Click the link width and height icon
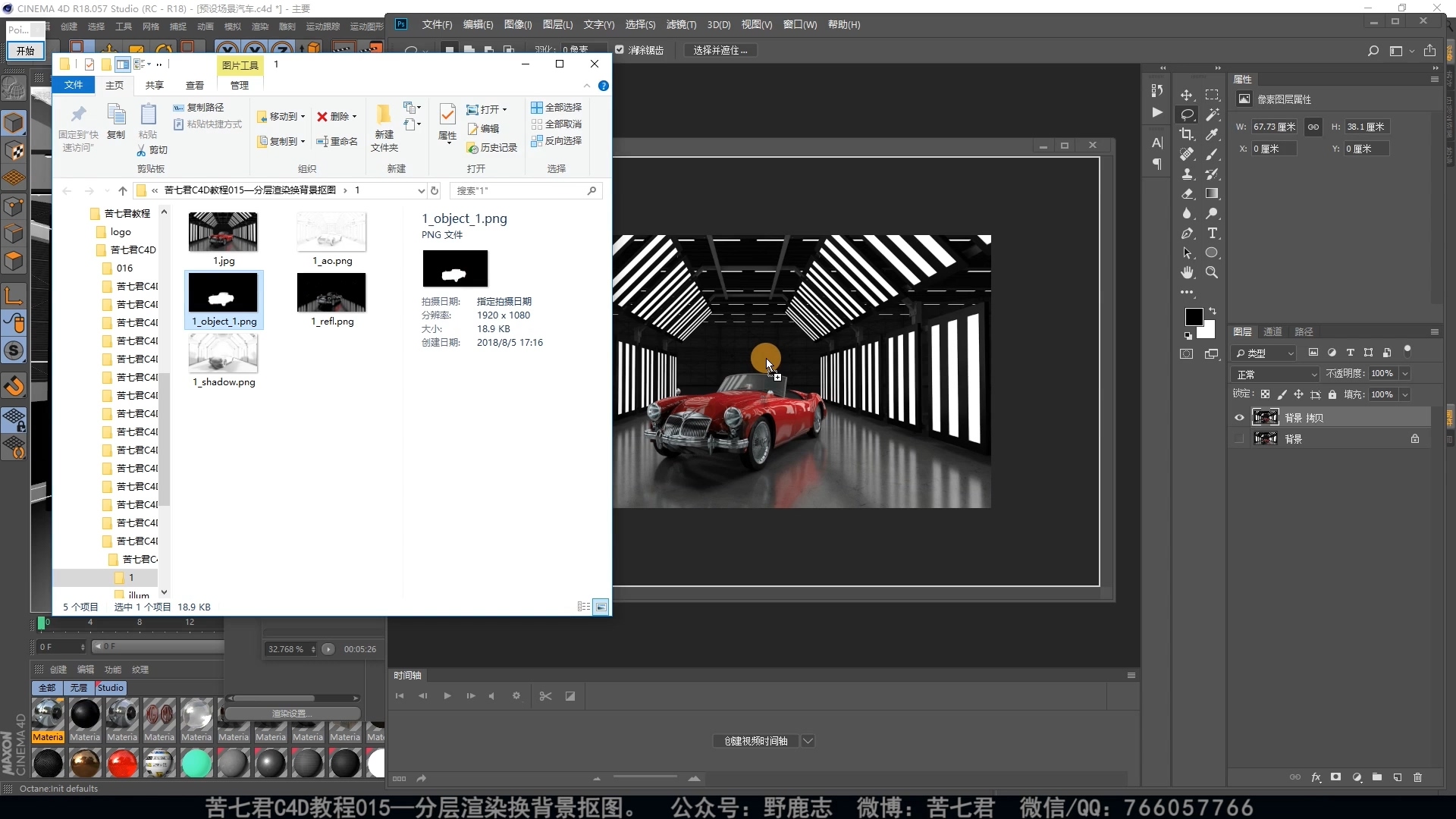Screen dimensions: 1456x819 point(1313,127)
